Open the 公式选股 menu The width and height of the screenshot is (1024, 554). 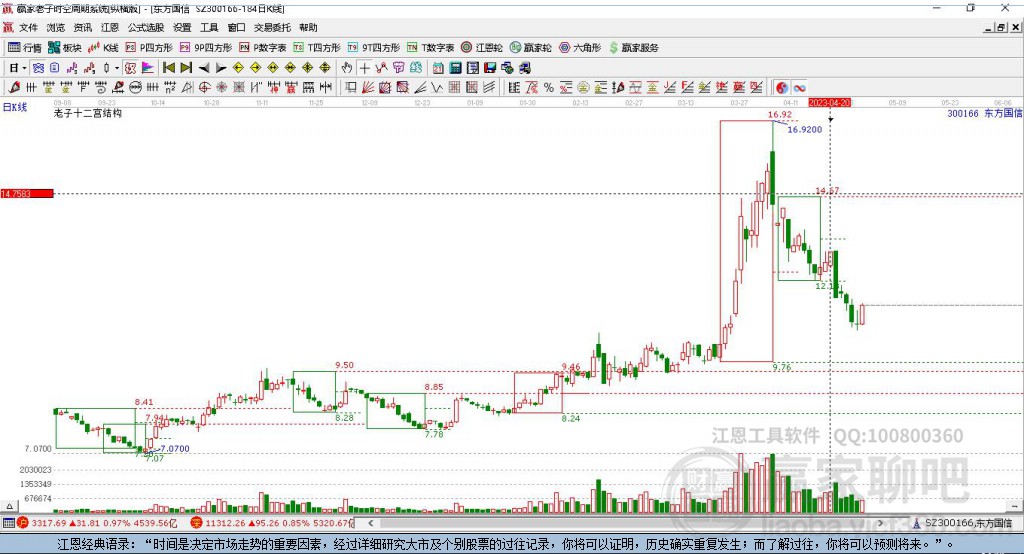(x=146, y=27)
